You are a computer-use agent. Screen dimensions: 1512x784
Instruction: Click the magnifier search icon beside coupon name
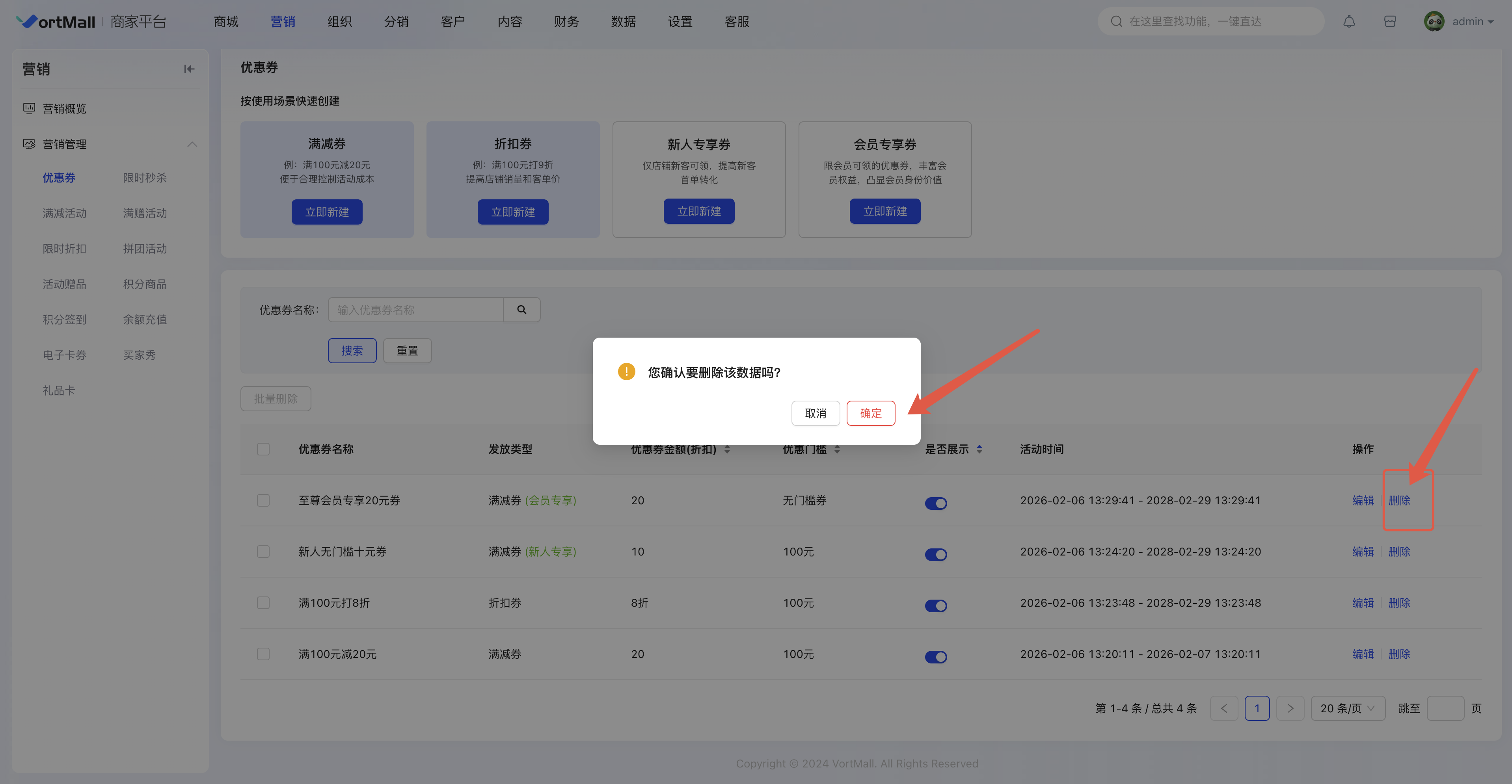click(521, 310)
